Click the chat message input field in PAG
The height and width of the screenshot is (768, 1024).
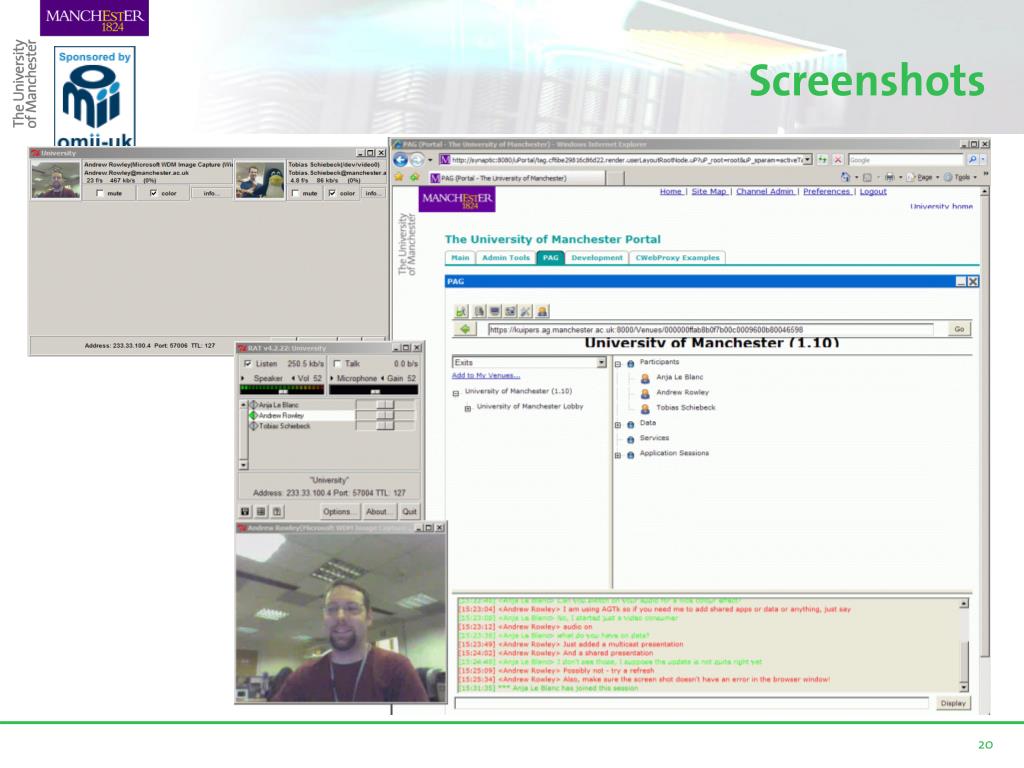coord(692,703)
